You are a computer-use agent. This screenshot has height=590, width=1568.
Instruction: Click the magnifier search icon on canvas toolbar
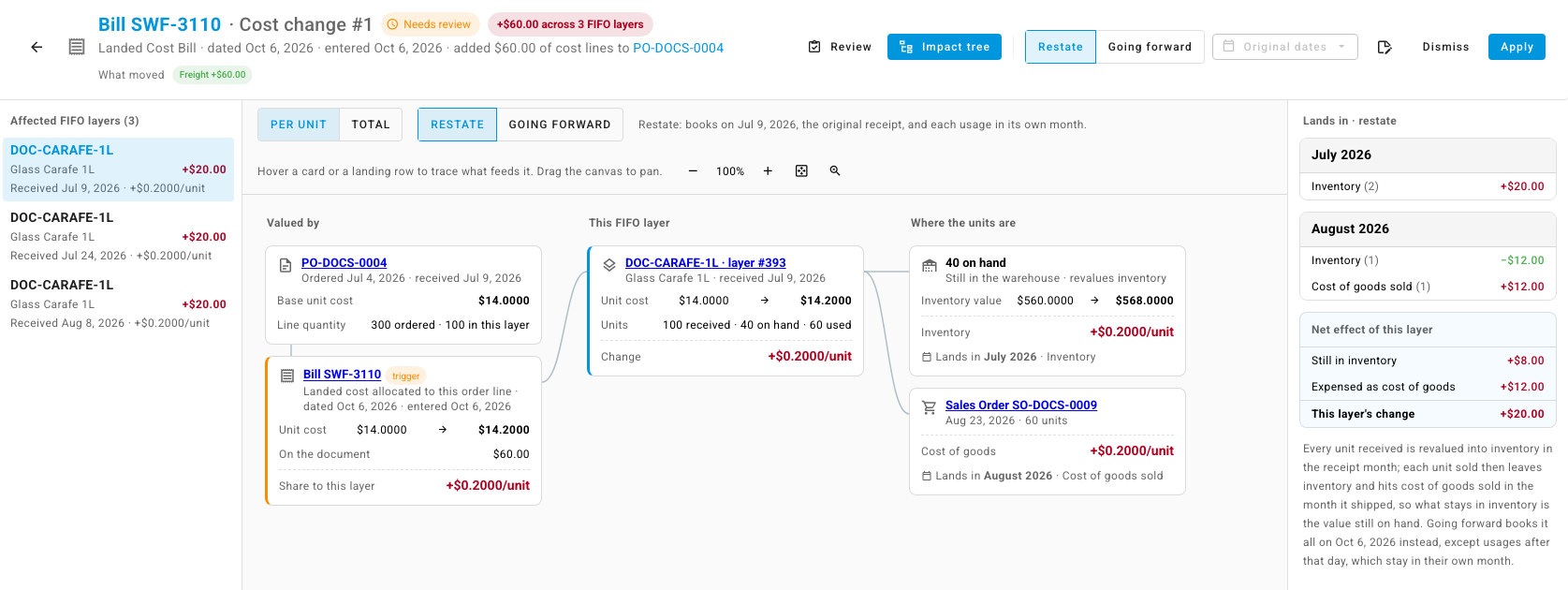pyautogui.click(x=835, y=171)
